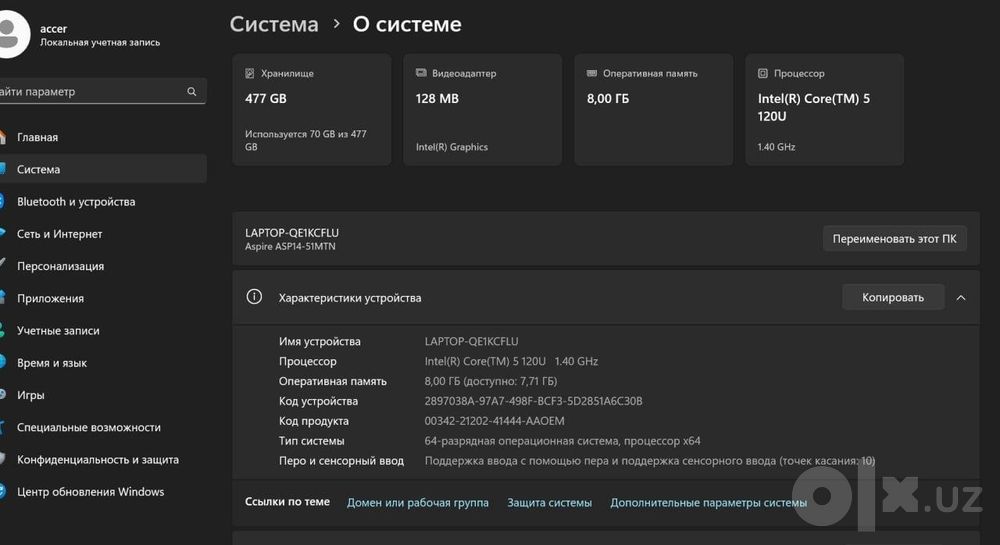
Task: Click the Код устройства value
Action: (x=533, y=401)
